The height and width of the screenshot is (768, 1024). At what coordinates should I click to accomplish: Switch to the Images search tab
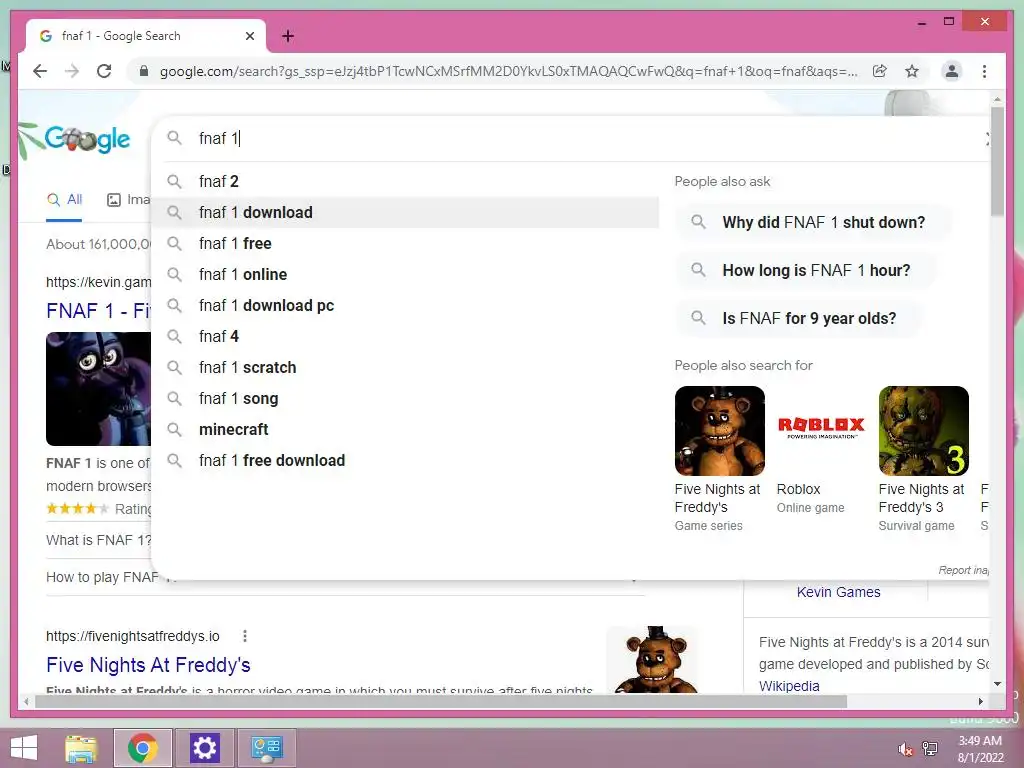click(129, 199)
